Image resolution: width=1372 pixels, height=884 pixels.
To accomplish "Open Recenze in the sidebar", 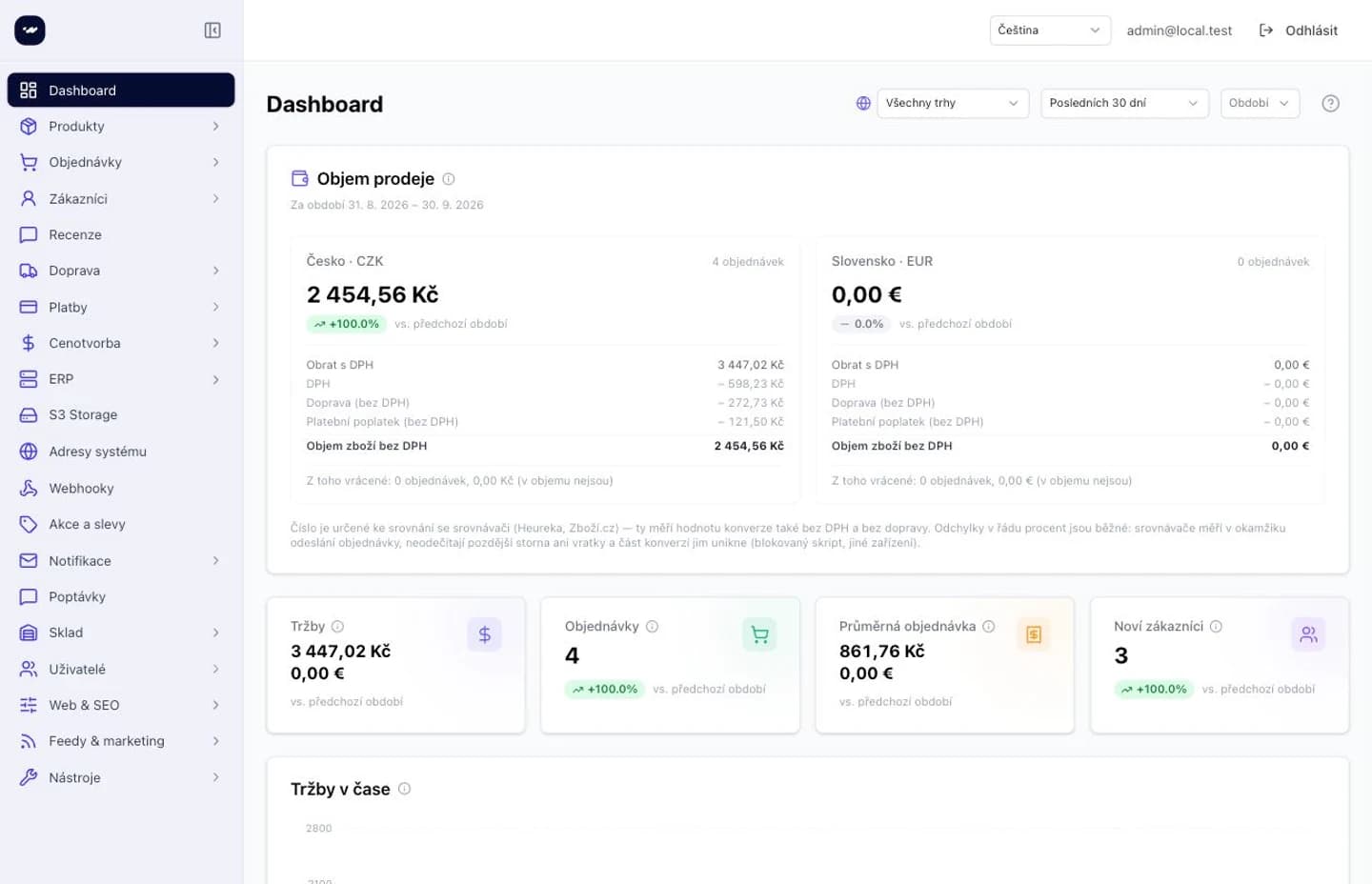I will pyautogui.click(x=121, y=234).
